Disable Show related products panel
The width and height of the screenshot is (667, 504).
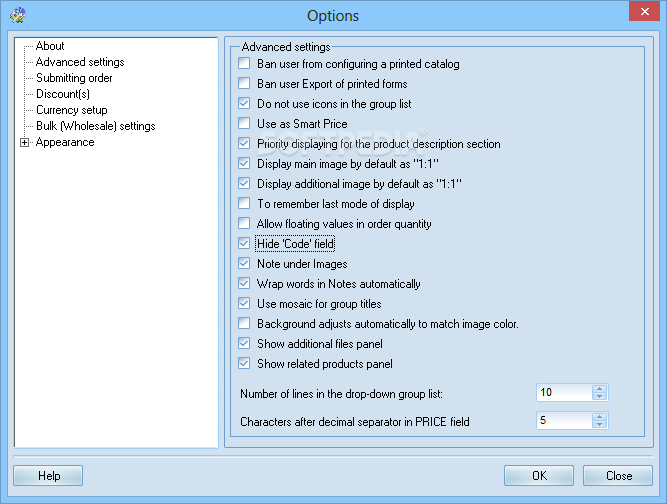[x=244, y=364]
